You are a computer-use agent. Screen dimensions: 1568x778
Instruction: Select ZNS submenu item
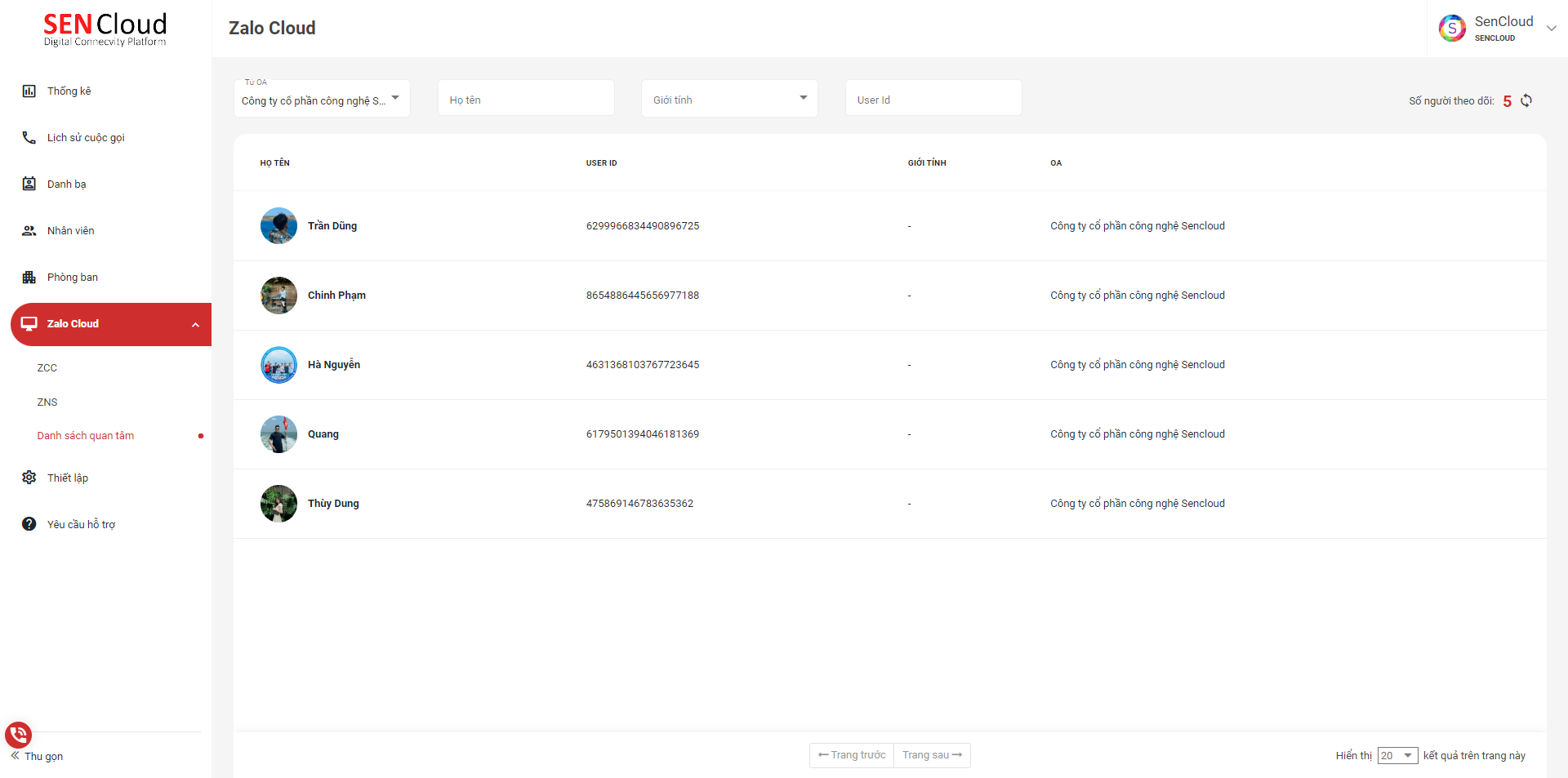47,402
